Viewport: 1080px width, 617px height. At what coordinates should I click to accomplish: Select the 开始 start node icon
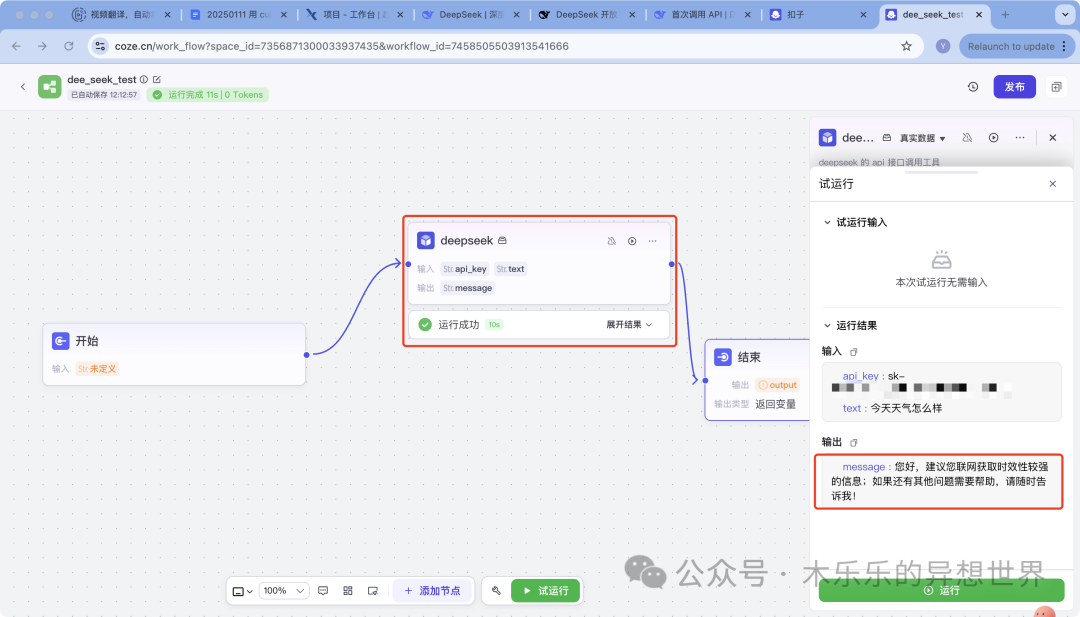(x=61, y=341)
